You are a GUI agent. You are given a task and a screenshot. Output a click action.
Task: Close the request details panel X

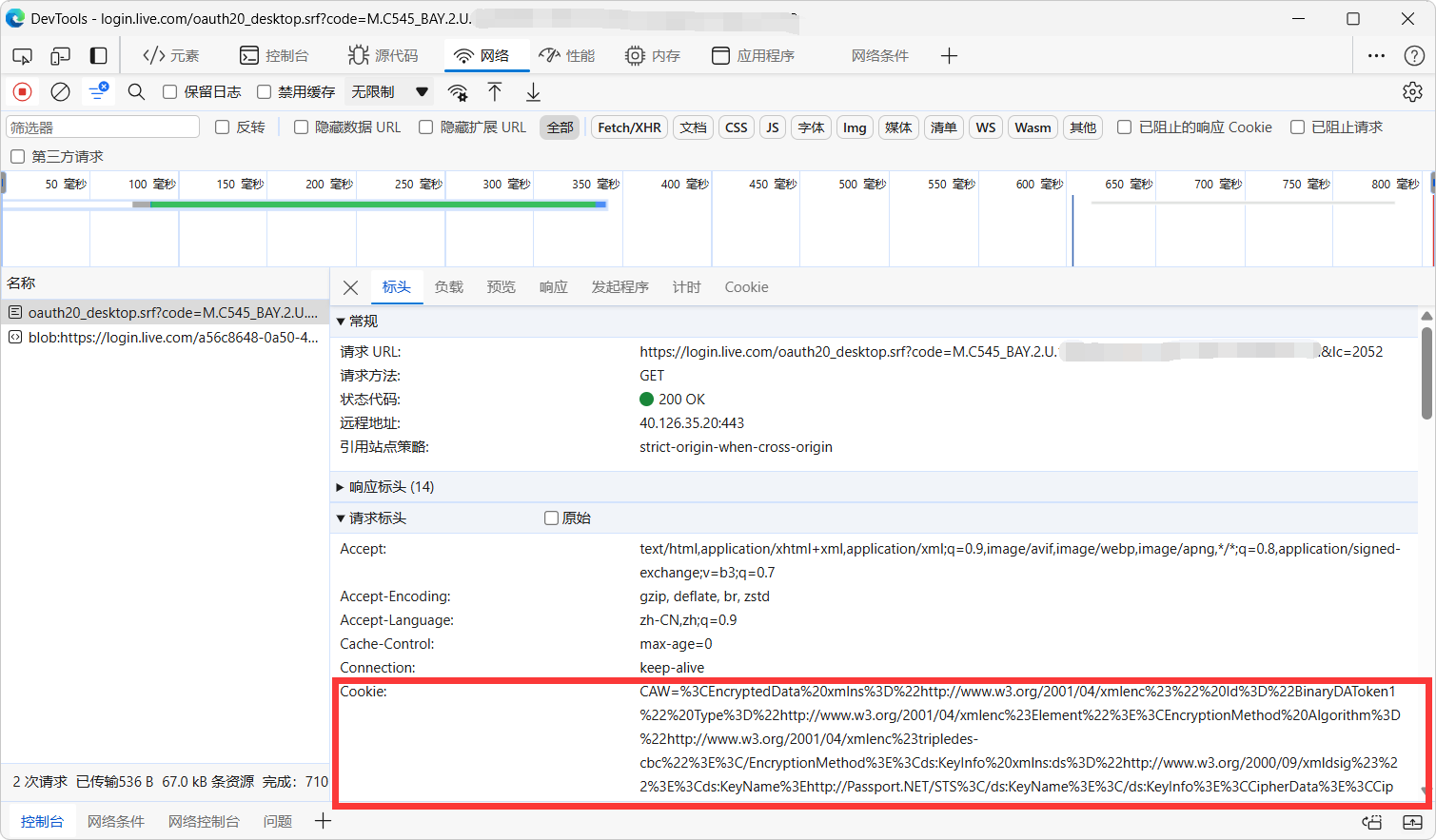click(x=350, y=287)
